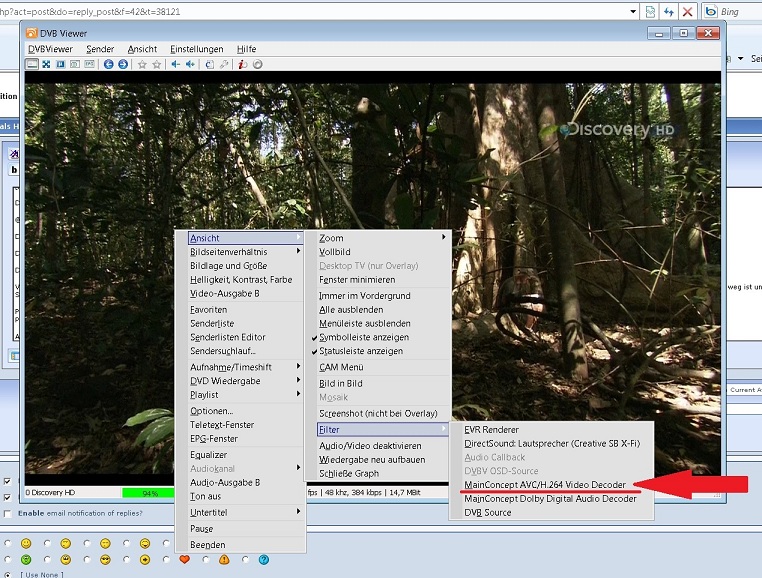
Task: Tick the email notification of replies checkbox
Action: (x=7, y=513)
